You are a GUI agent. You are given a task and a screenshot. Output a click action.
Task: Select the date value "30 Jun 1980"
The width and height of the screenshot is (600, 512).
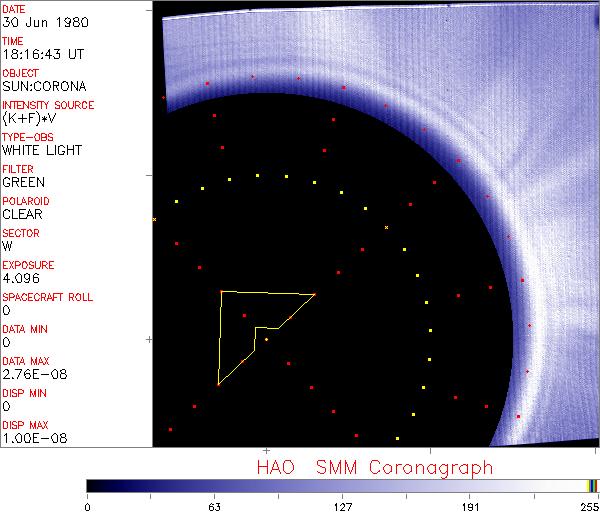(x=35, y=23)
